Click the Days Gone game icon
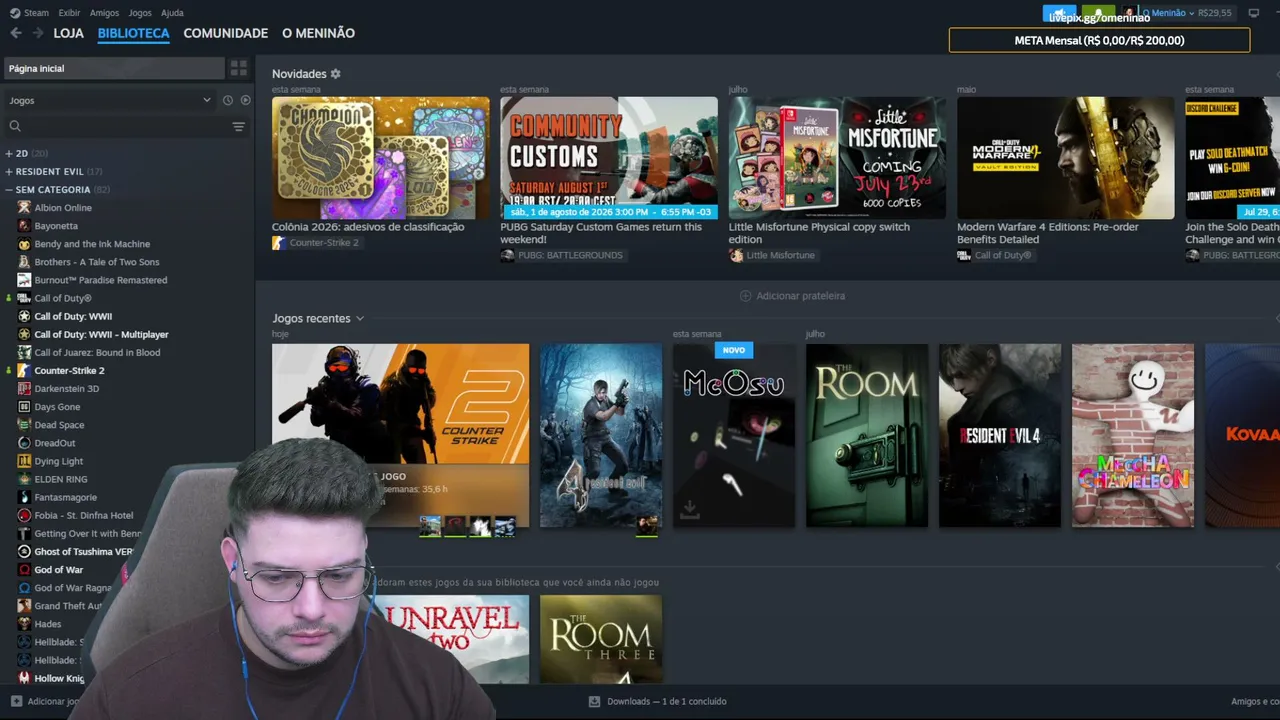Image resolution: width=1280 pixels, height=720 pixels. [x=25, y=407]
